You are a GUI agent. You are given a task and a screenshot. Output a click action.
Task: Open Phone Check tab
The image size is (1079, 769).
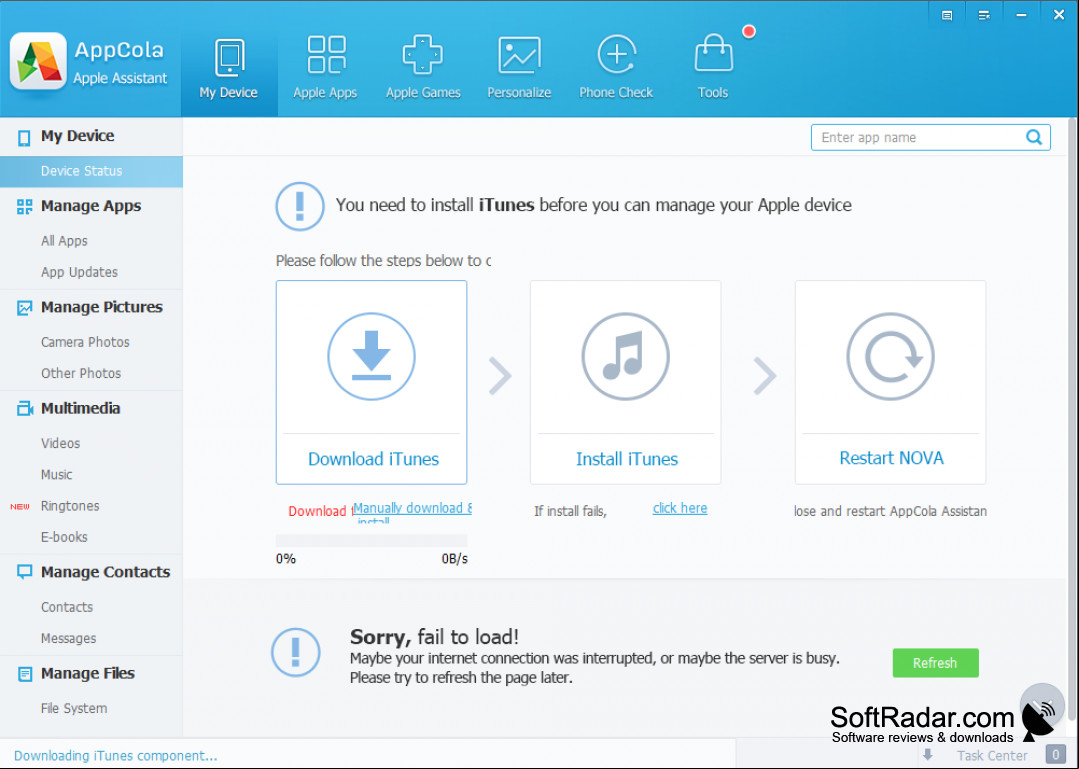point(616,69)
